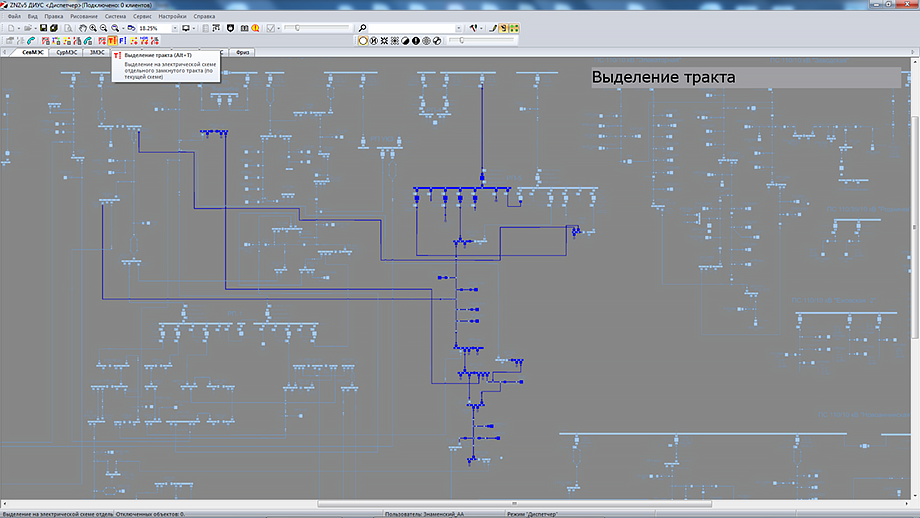Click the shield icon in top toolbar
Screen dimensions: 920x518
point(230,28)
